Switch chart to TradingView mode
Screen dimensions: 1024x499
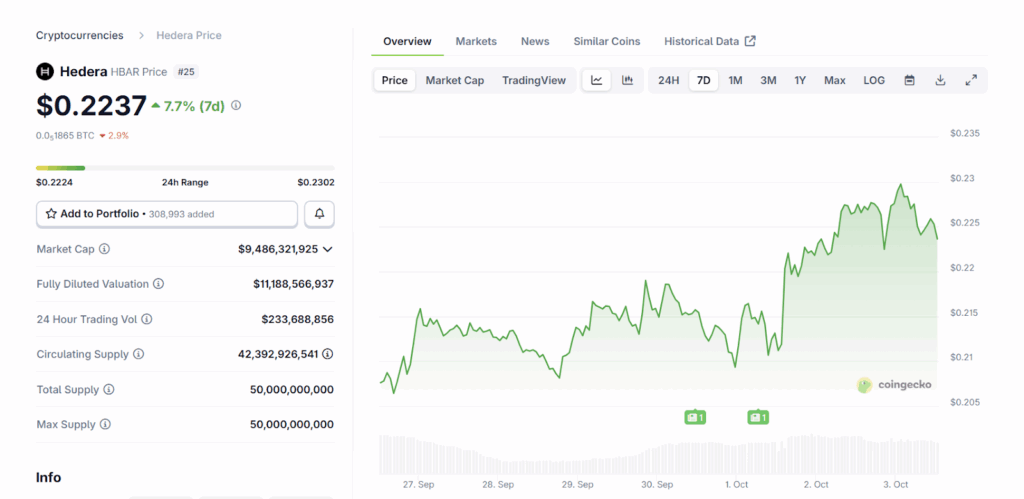pyautogui.click(x=533, y=80)
